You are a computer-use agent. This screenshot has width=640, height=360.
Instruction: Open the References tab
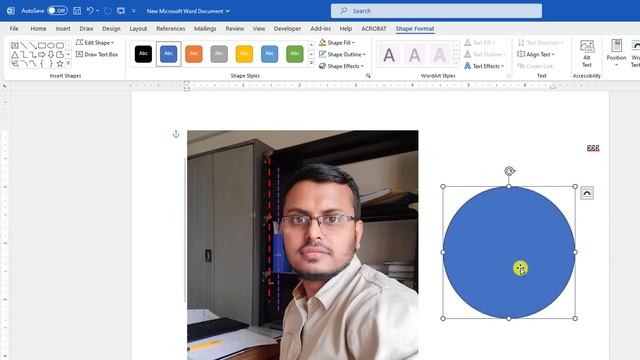171,29
